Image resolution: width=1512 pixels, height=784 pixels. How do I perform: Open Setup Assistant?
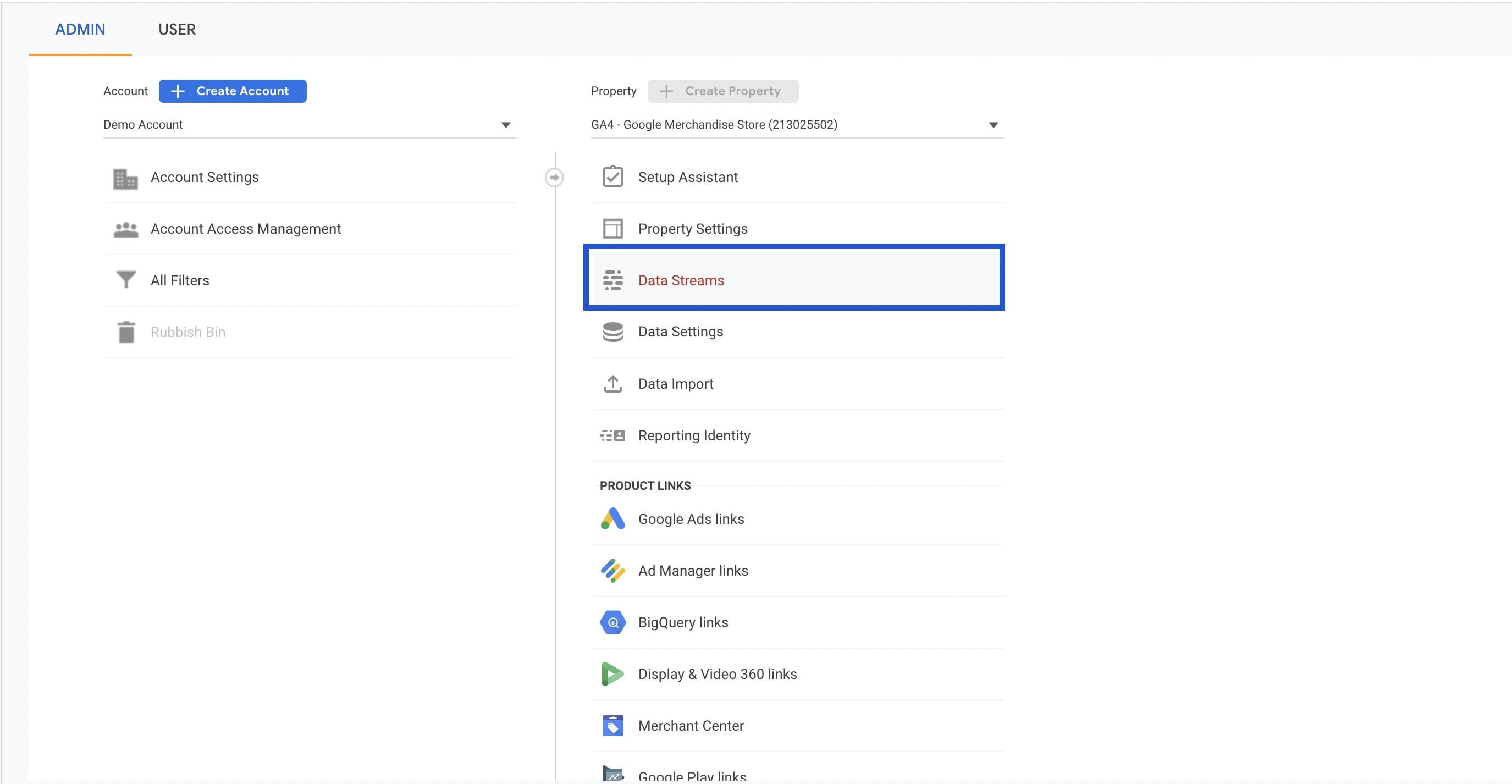(798, 177)
